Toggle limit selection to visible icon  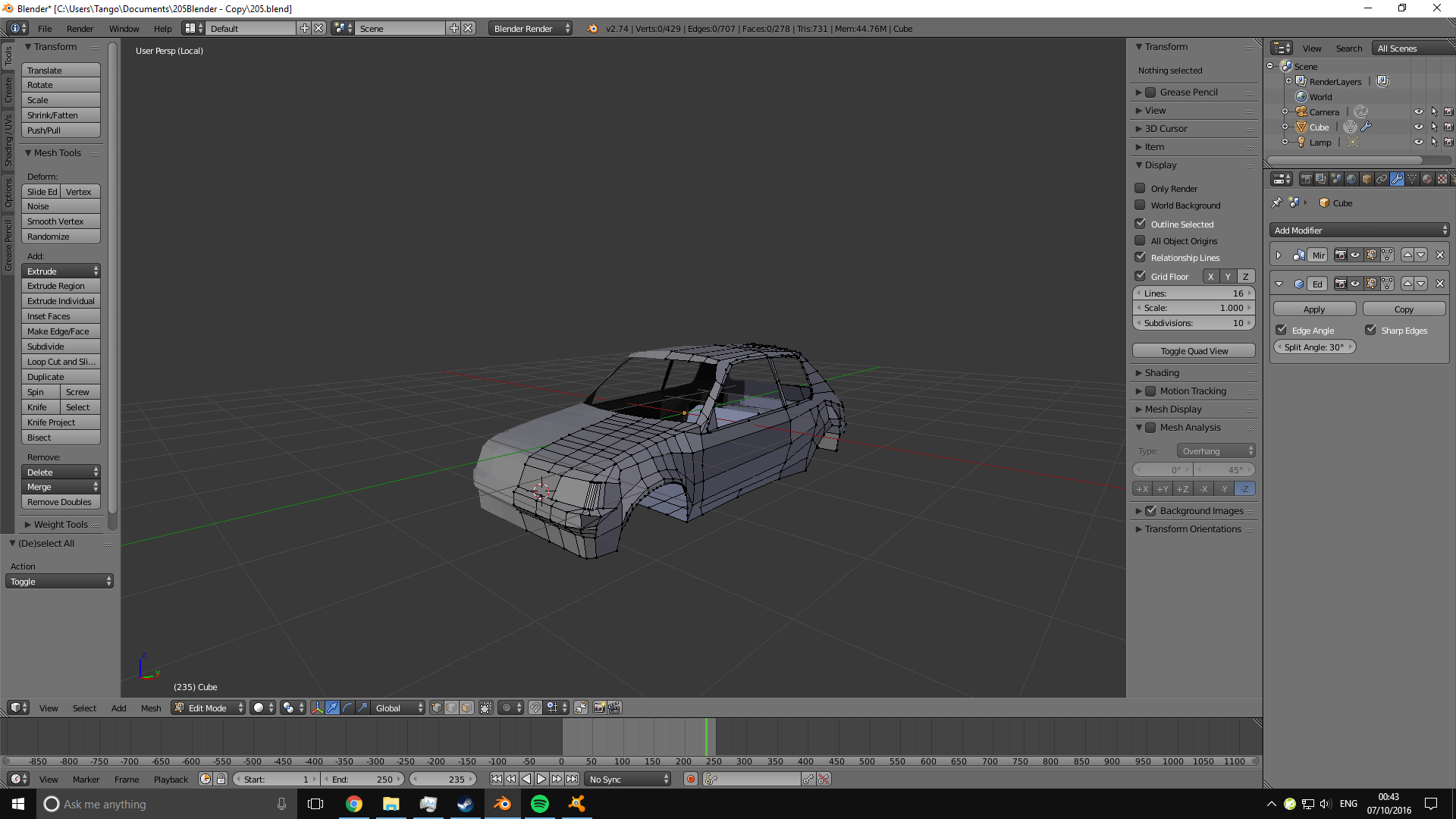(x=486, y=708)
